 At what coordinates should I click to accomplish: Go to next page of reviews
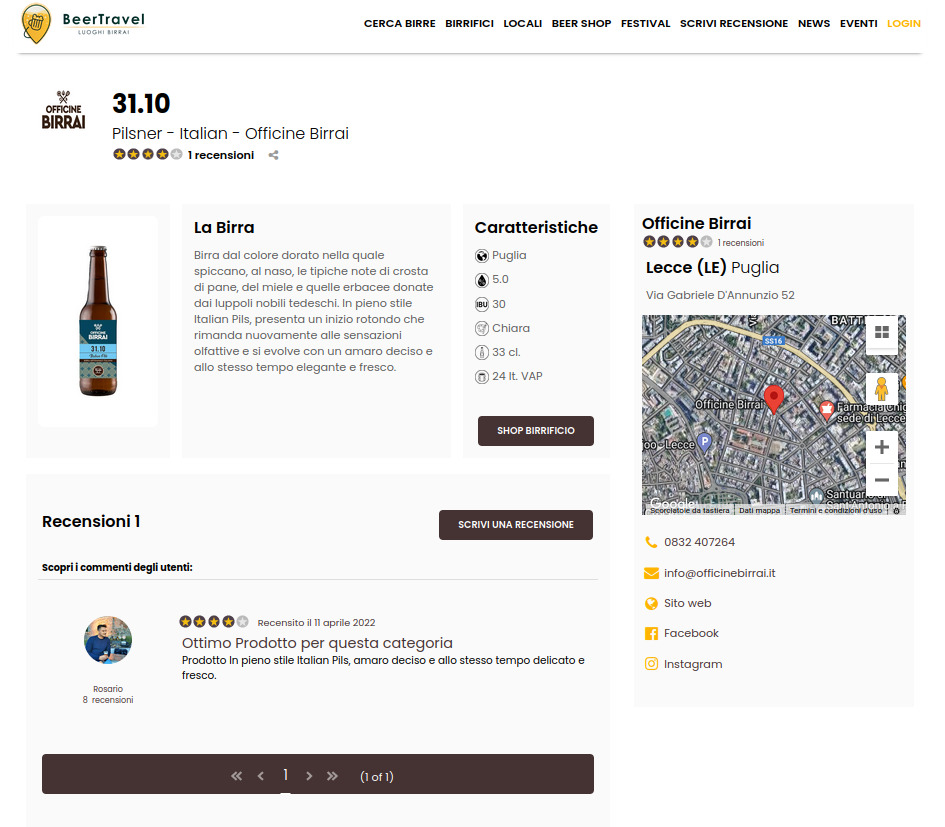click(x=309, y=776)
